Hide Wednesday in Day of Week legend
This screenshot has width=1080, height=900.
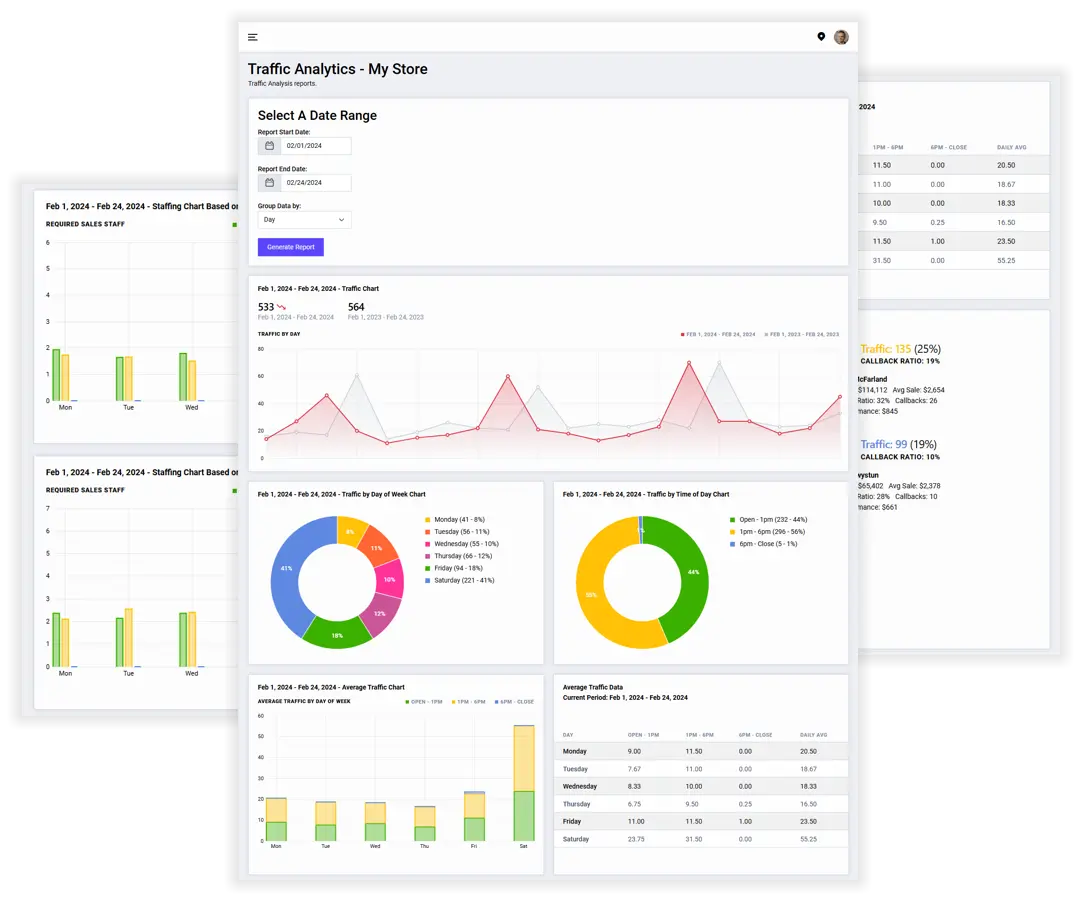click(x=465, y=544)
